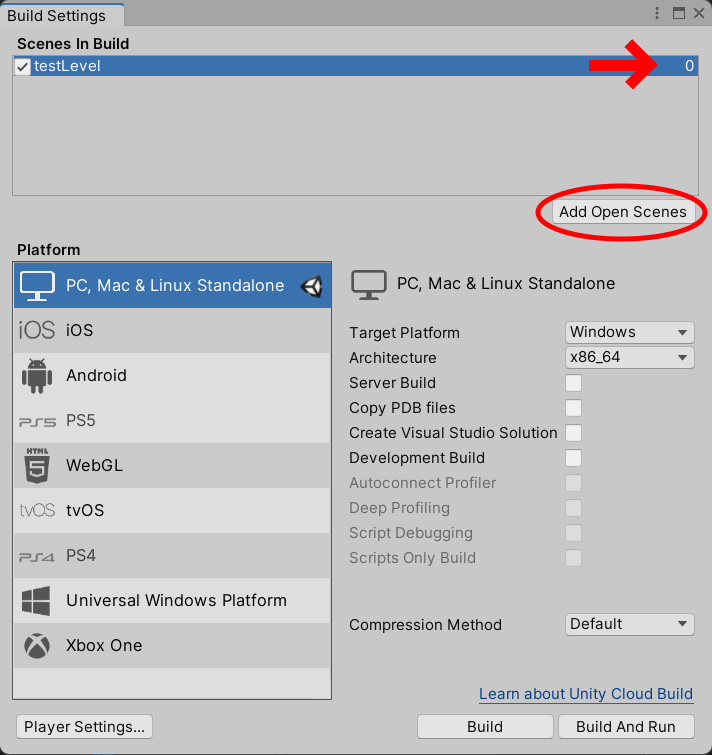Screen dimensions: 712x755
Task: Click the Build button
Action: (485, 727)
